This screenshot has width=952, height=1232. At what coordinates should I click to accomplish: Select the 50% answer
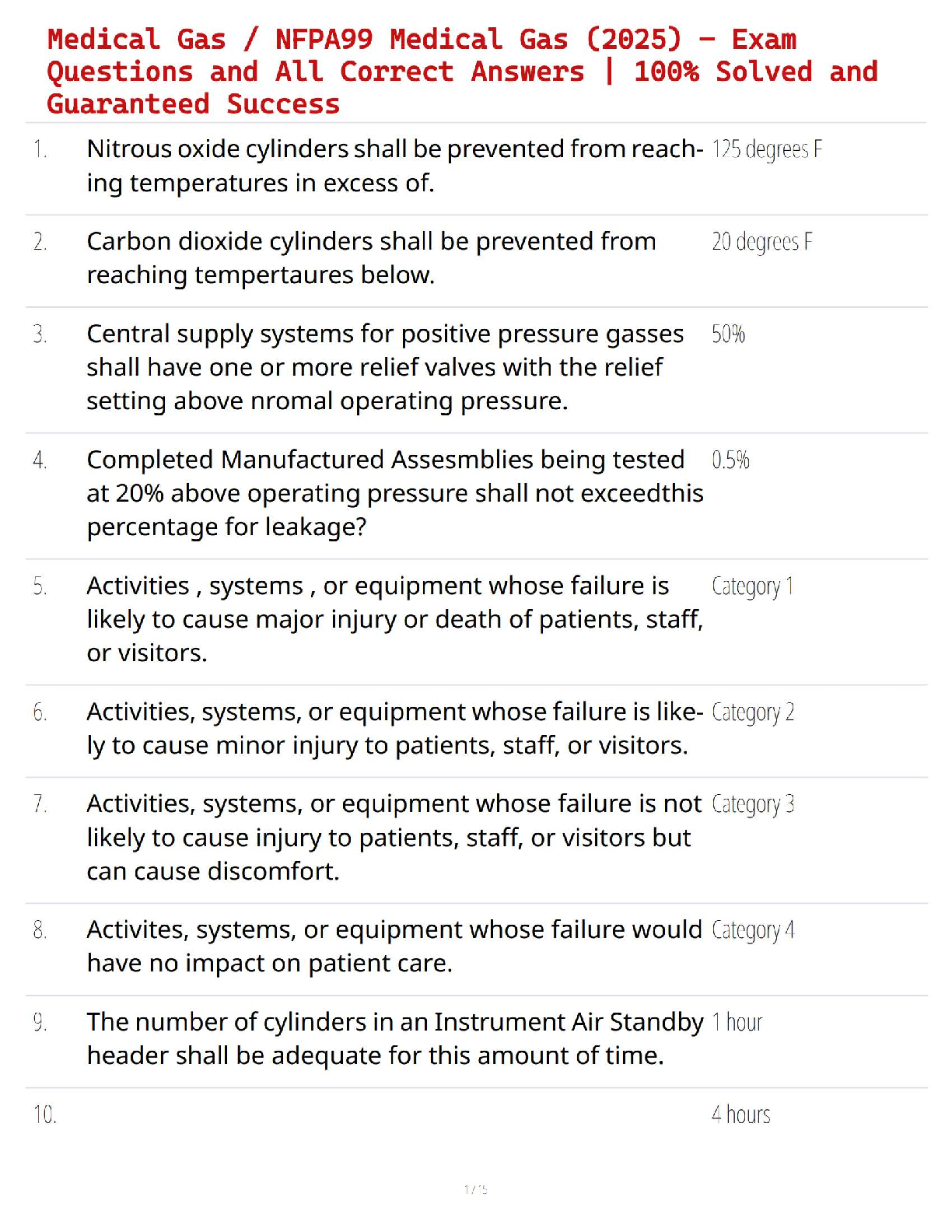click(x=729, y=334)
